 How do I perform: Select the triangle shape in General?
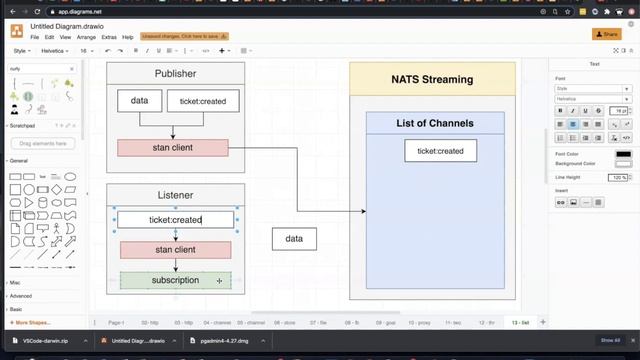point(29,202)
